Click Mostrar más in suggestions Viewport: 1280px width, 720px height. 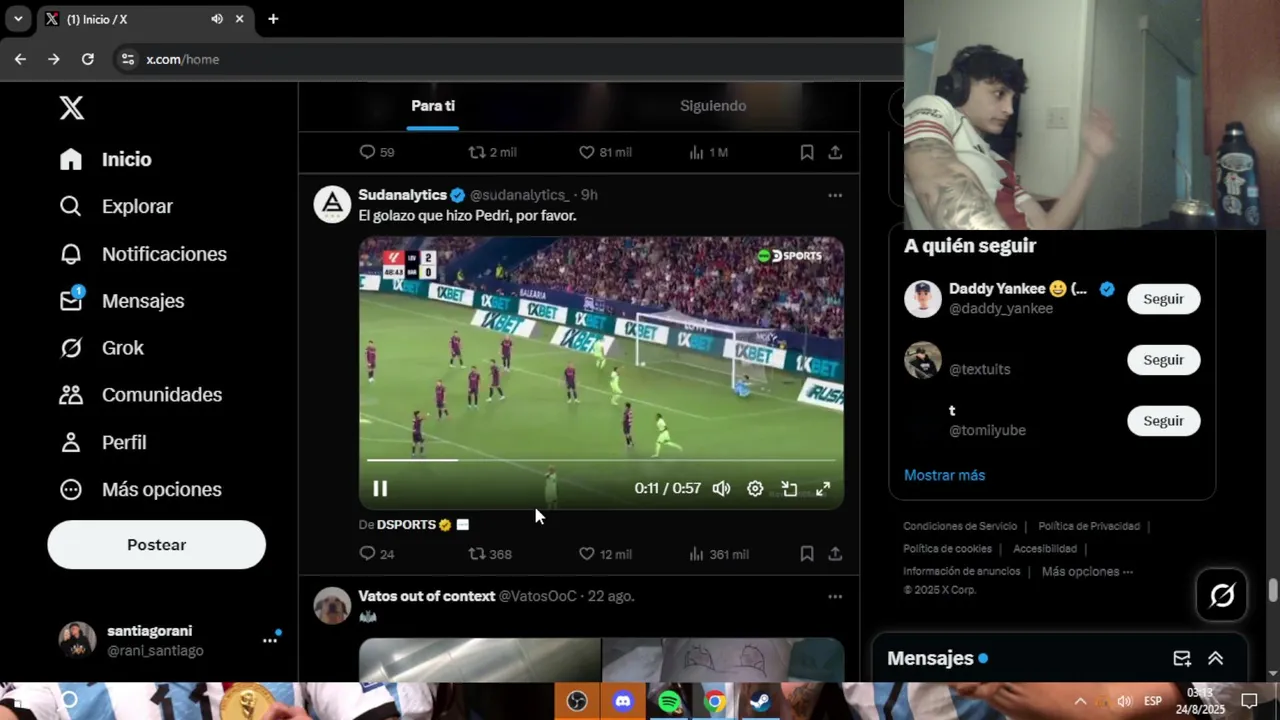[x=944, y=475]
